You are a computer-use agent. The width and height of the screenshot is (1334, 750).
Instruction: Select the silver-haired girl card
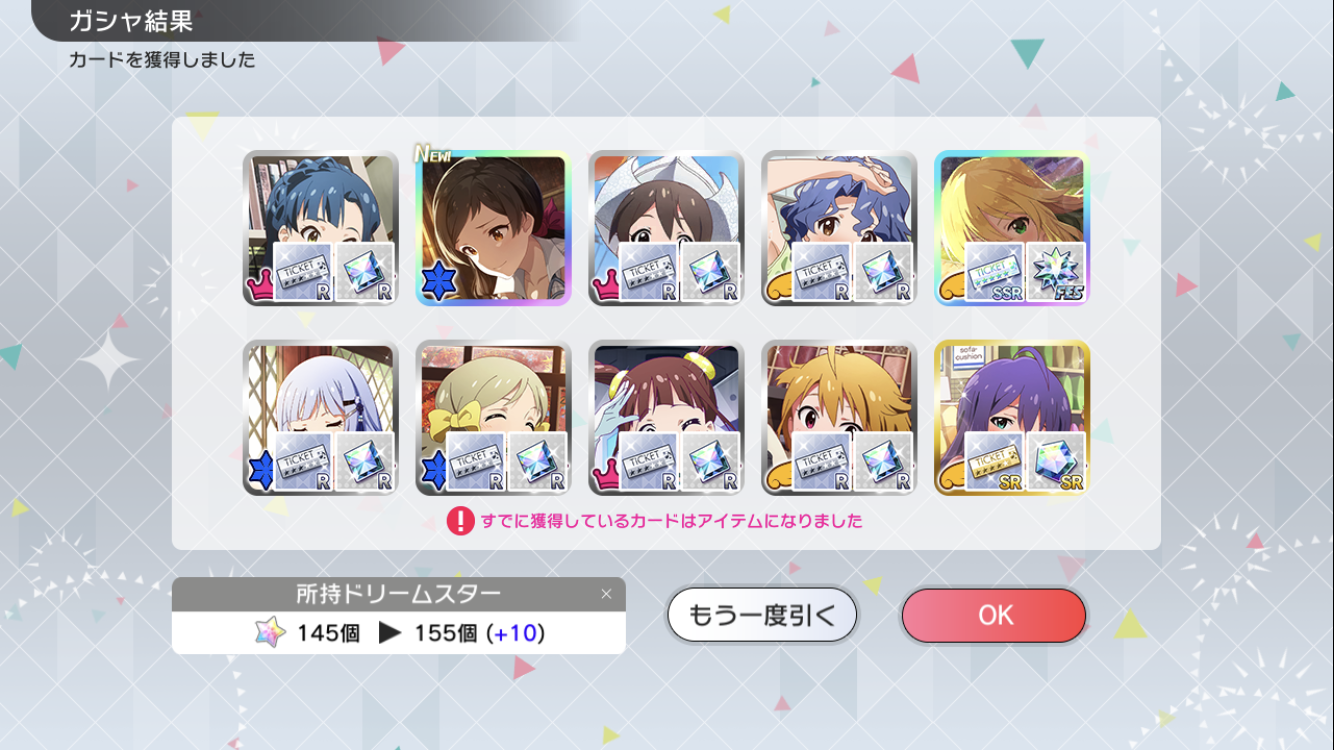(x=321, y=418)
